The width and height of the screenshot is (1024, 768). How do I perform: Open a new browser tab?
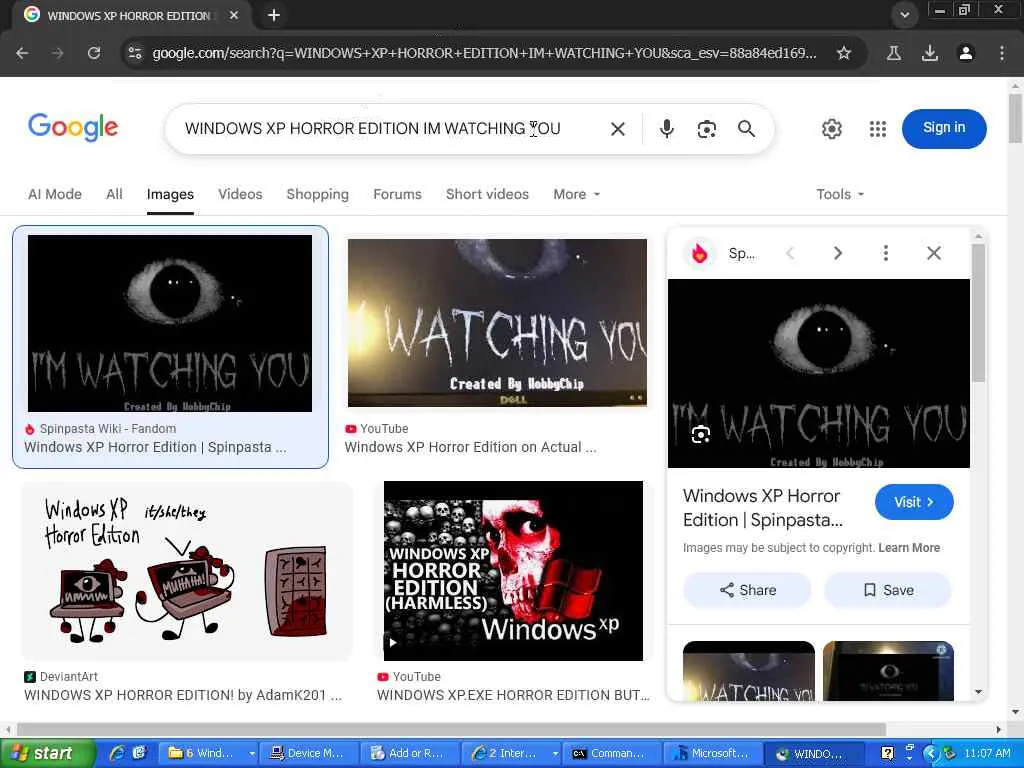[274, 15]
